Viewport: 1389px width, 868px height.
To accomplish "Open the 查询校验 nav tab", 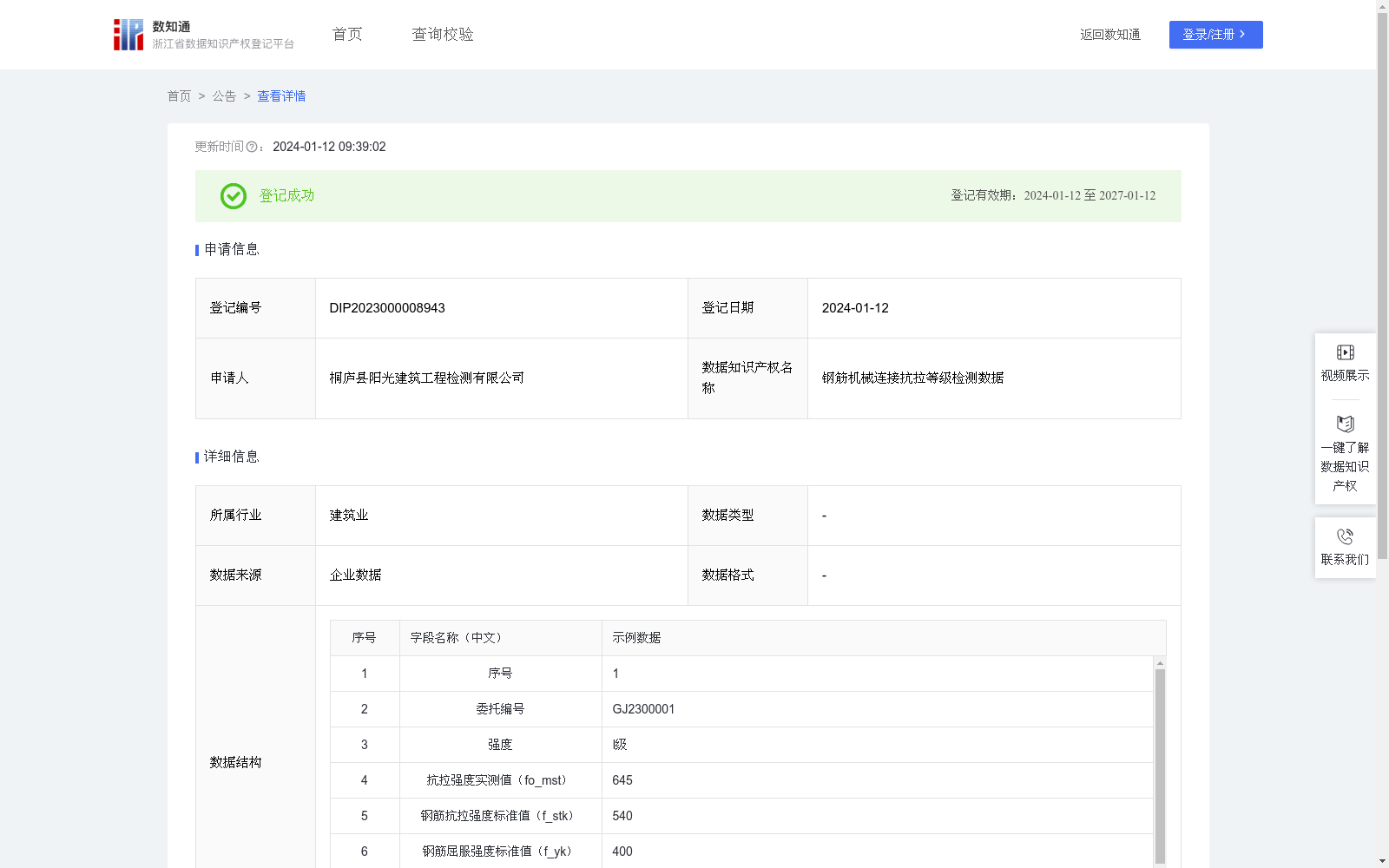I will pos(443,35).
